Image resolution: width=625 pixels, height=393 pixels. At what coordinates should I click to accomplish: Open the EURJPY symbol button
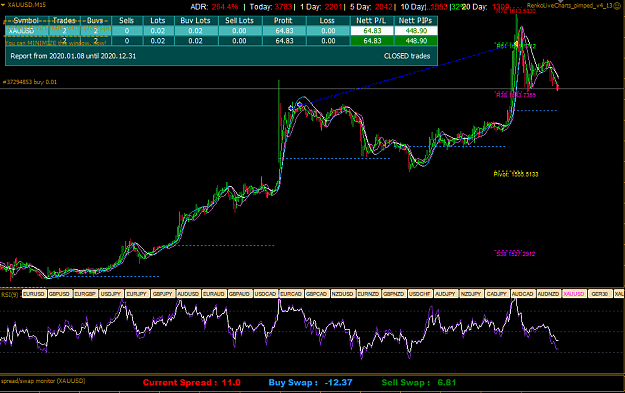[x=137, y=294]
